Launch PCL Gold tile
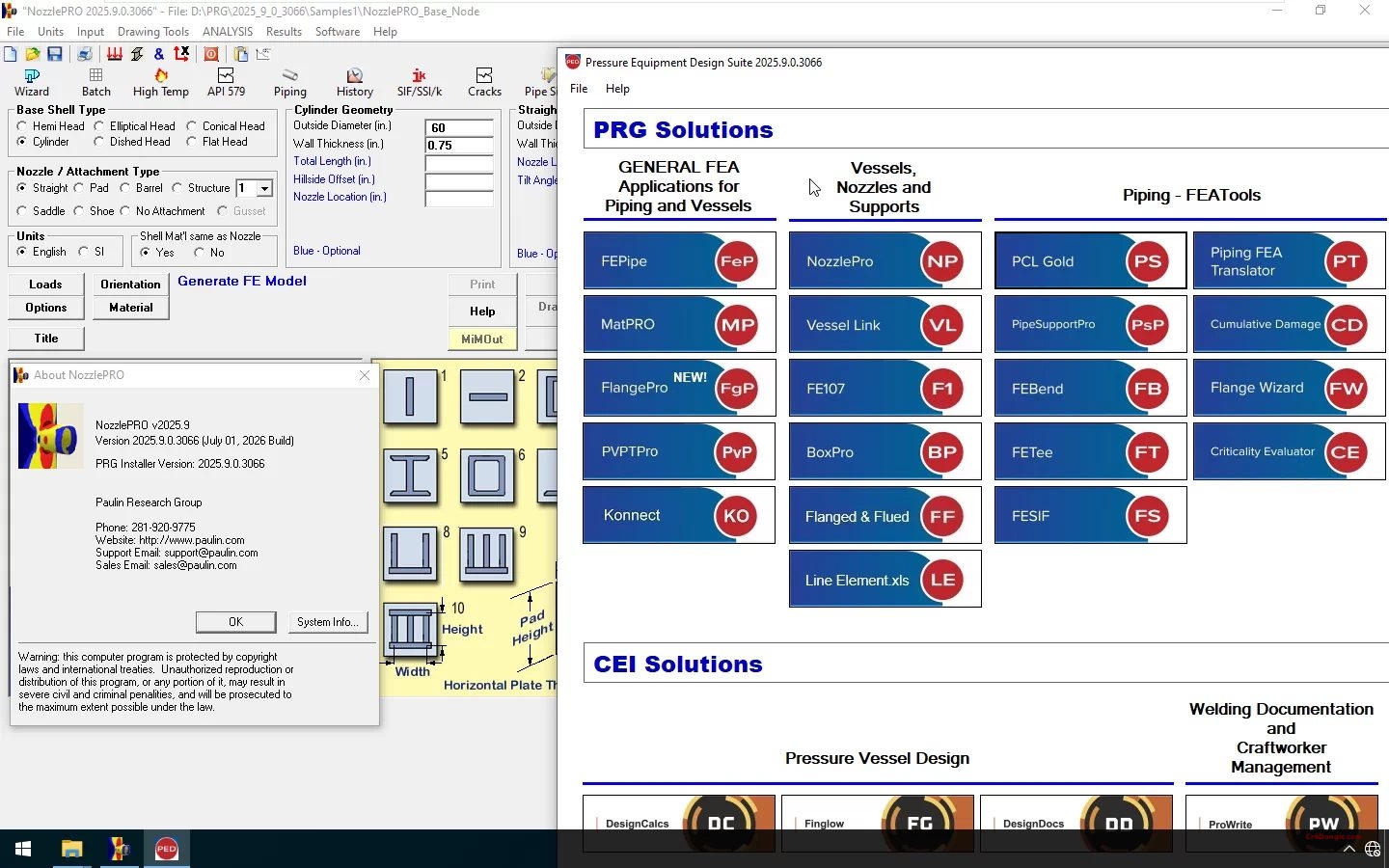The height and width of the screenshot is (868, 1389). pos(1090,260)
